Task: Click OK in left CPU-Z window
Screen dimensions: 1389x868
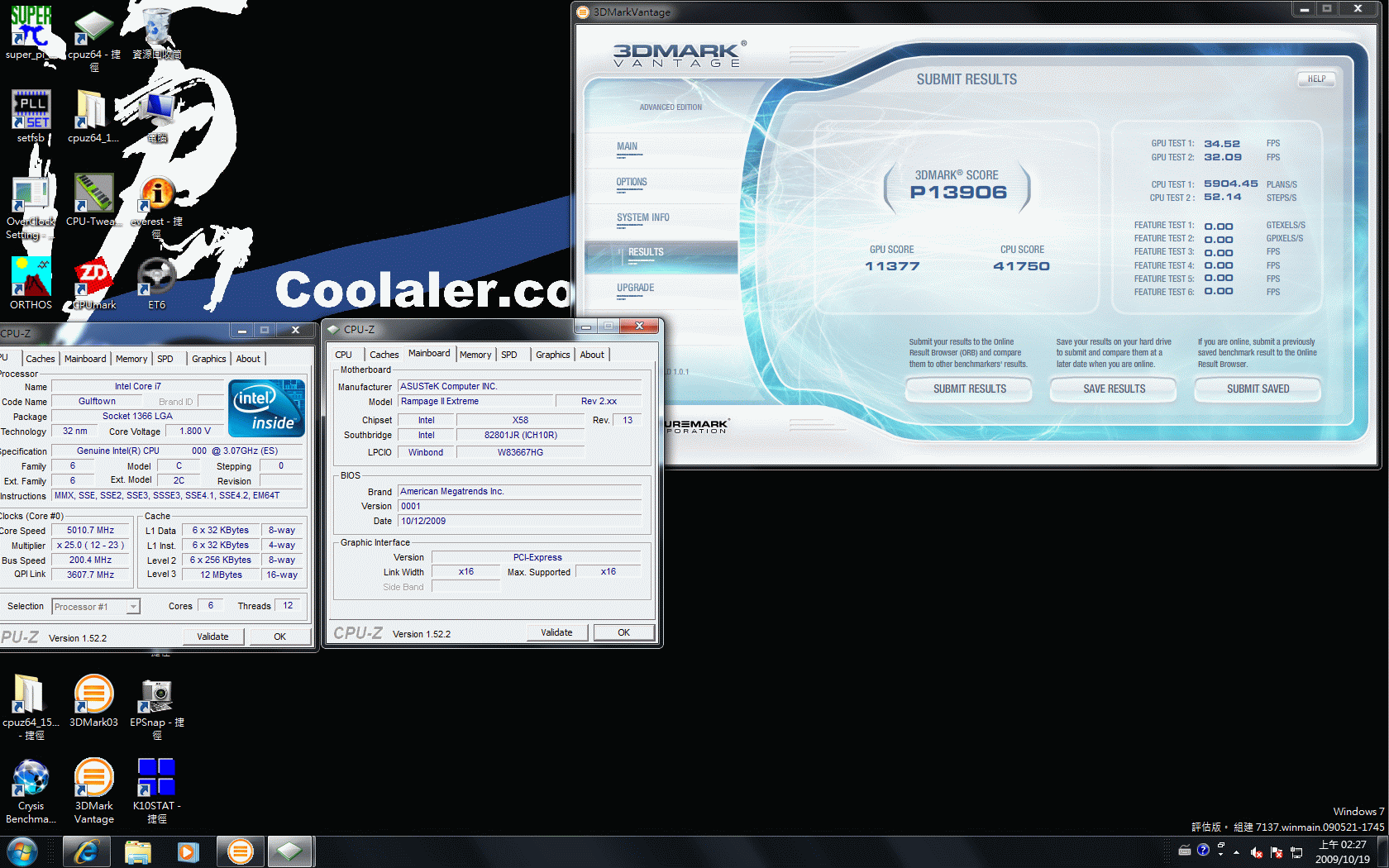Action: [280, 637]
